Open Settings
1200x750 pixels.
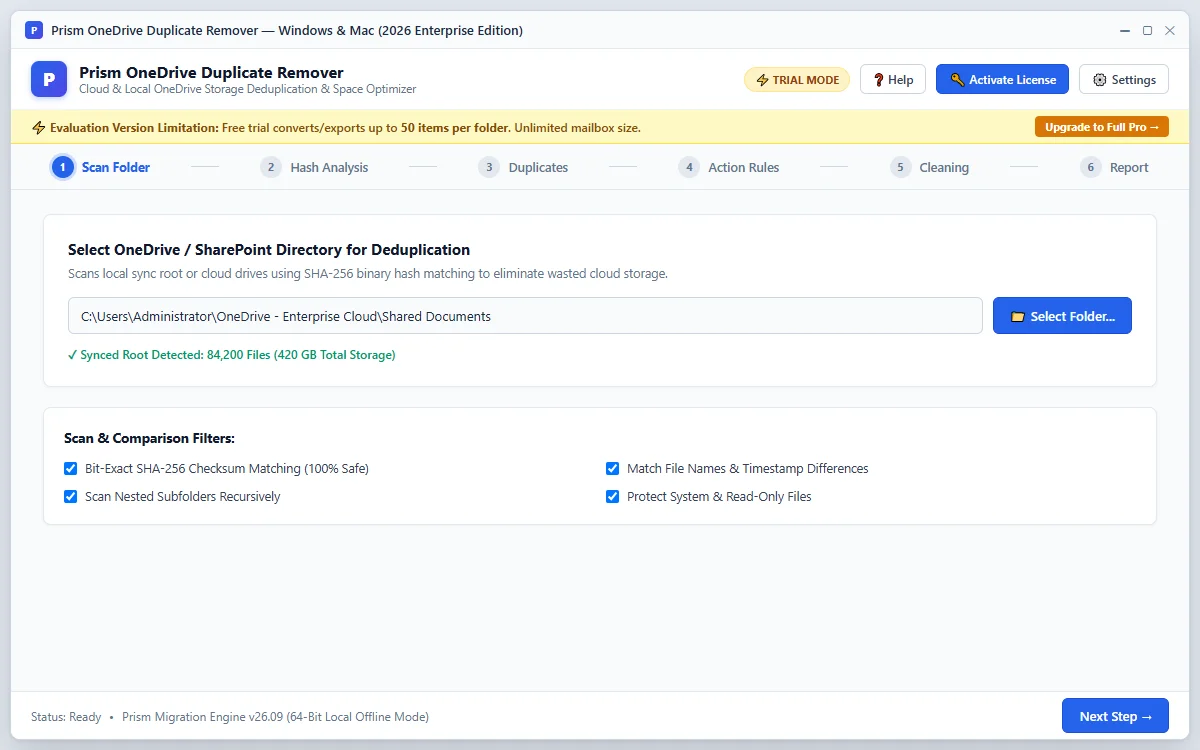pos(1124,80)
